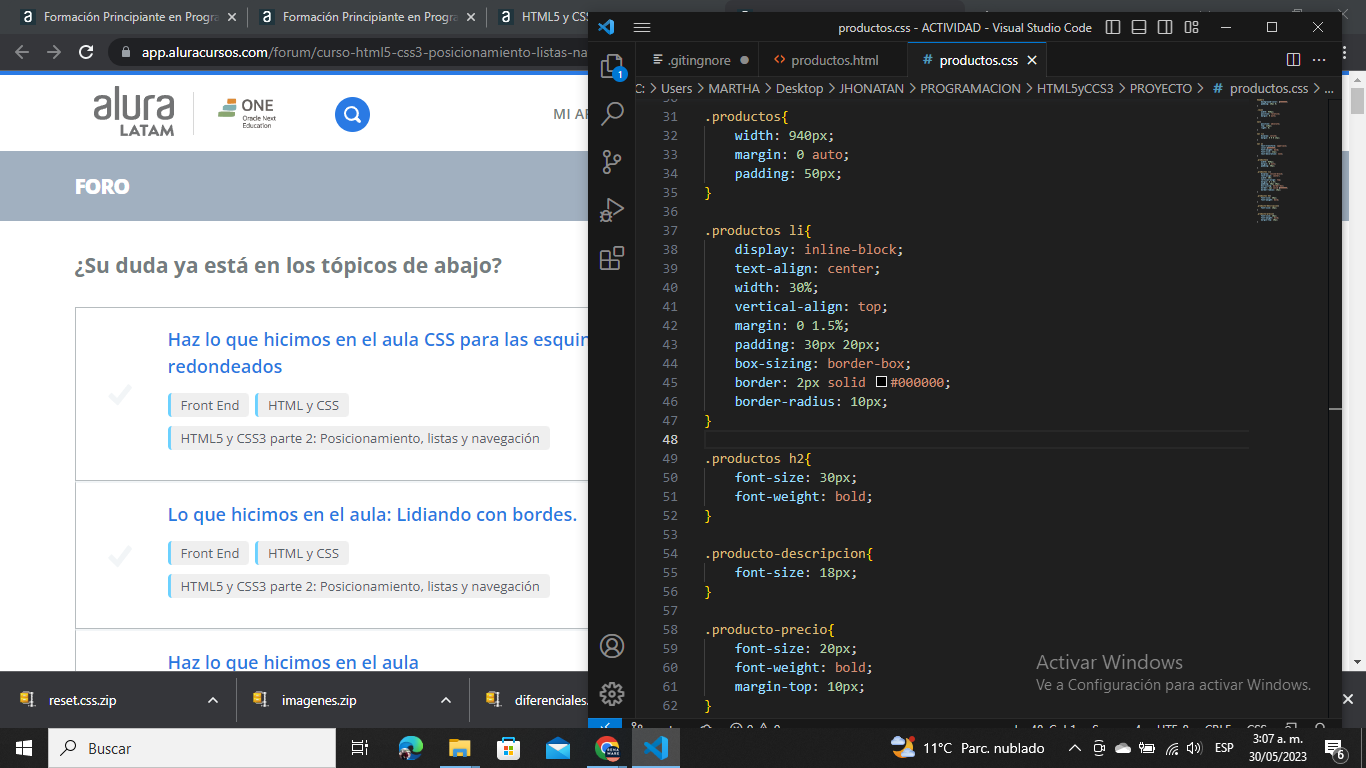Place cursor on empty line 48
The width and height of the screenshot is (1366, 768).
point(976,439)
